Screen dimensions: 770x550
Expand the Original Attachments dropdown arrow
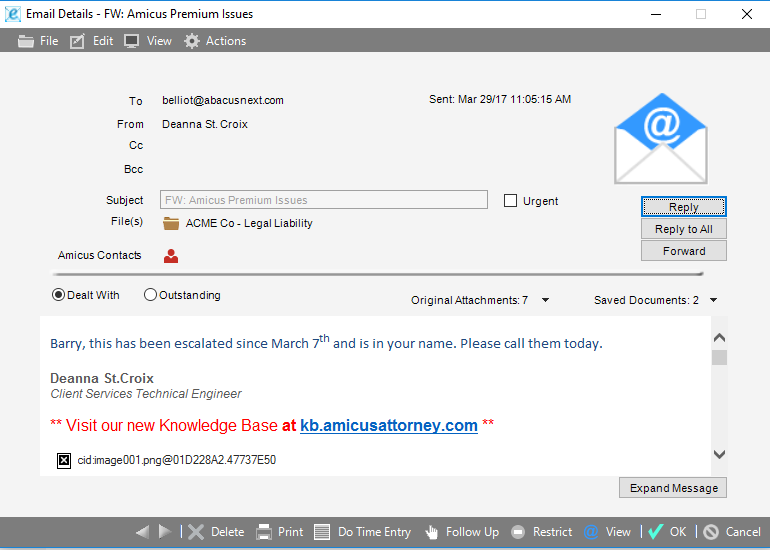pos(546,300)
